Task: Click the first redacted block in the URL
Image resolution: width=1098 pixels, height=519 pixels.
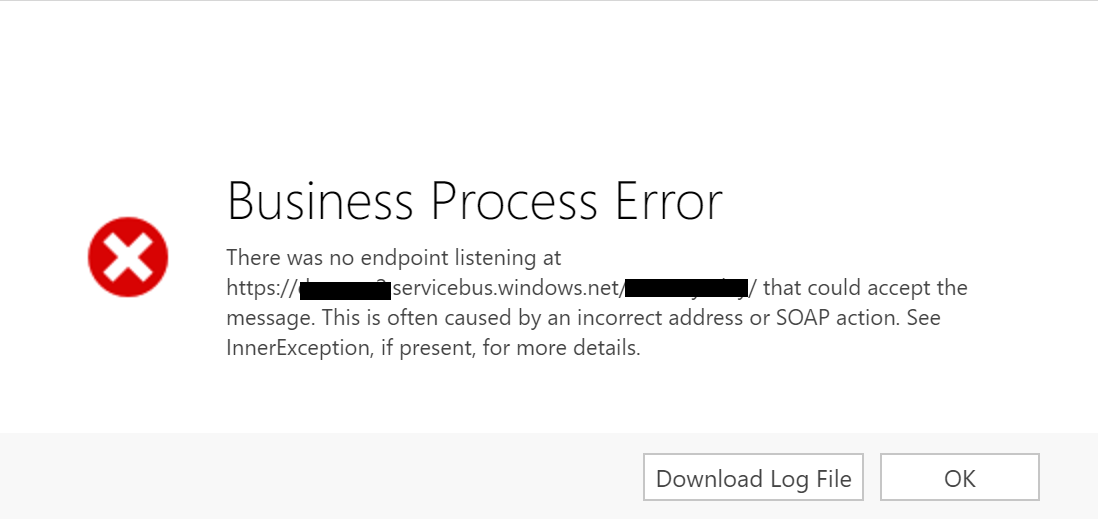Action: coord(345,290)
